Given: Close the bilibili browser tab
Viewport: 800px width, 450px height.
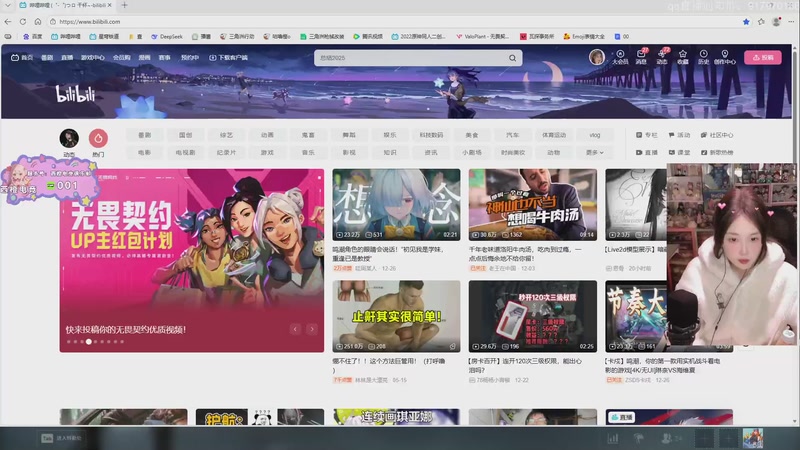Looking at the screenshot, I should 110,5.
